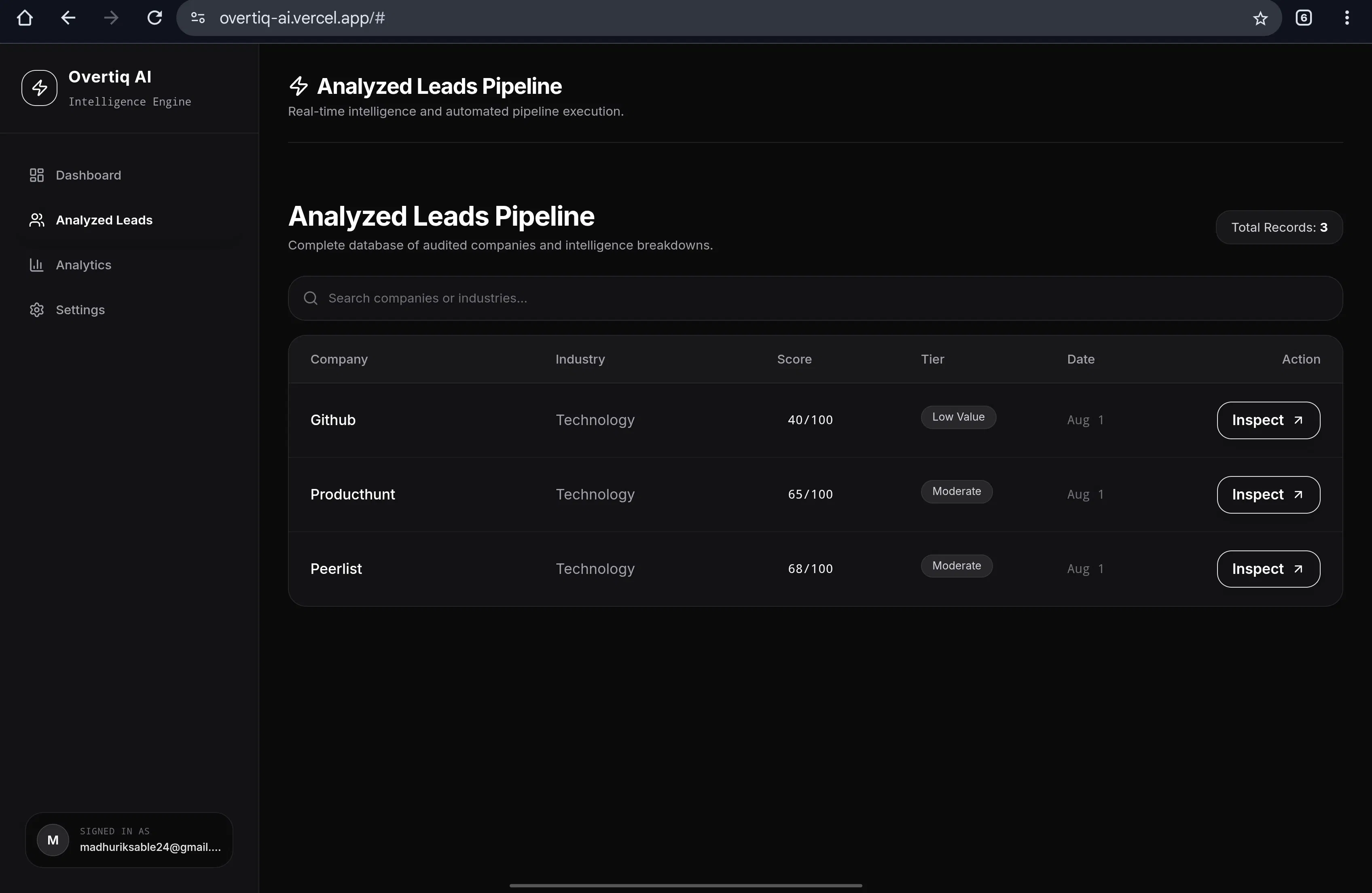Click the Total Records: 3 badge
Screen dimensions: 1372x893
click(x=1279, y=227)
